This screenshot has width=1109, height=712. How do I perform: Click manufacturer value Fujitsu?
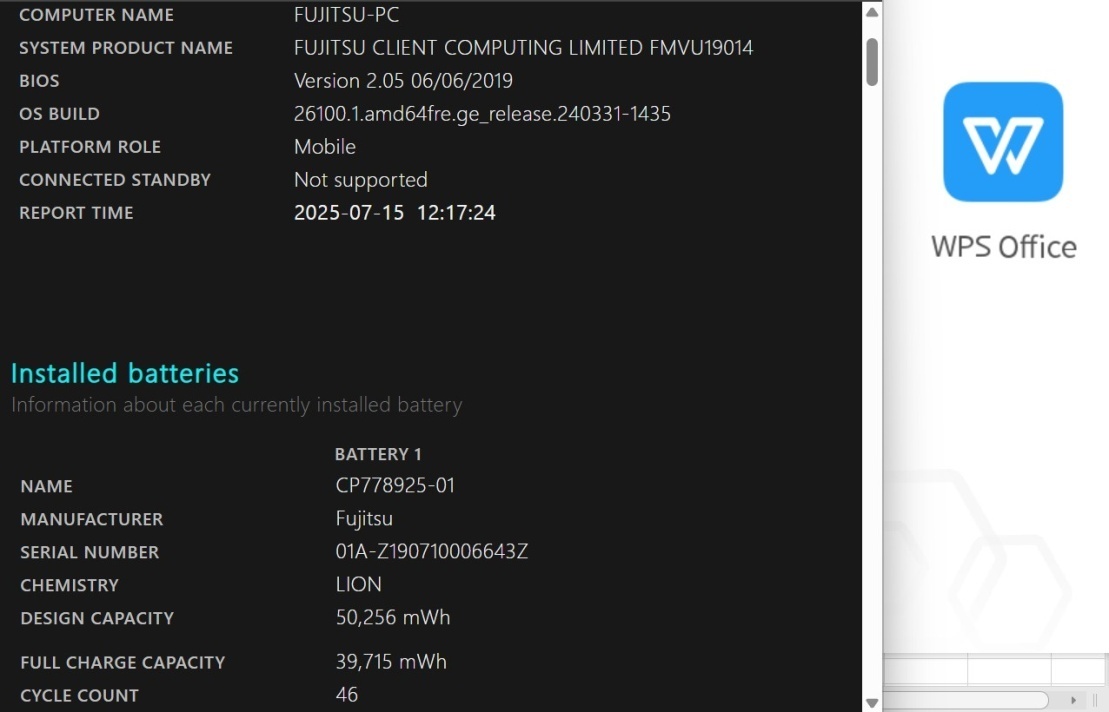point(364,519)
